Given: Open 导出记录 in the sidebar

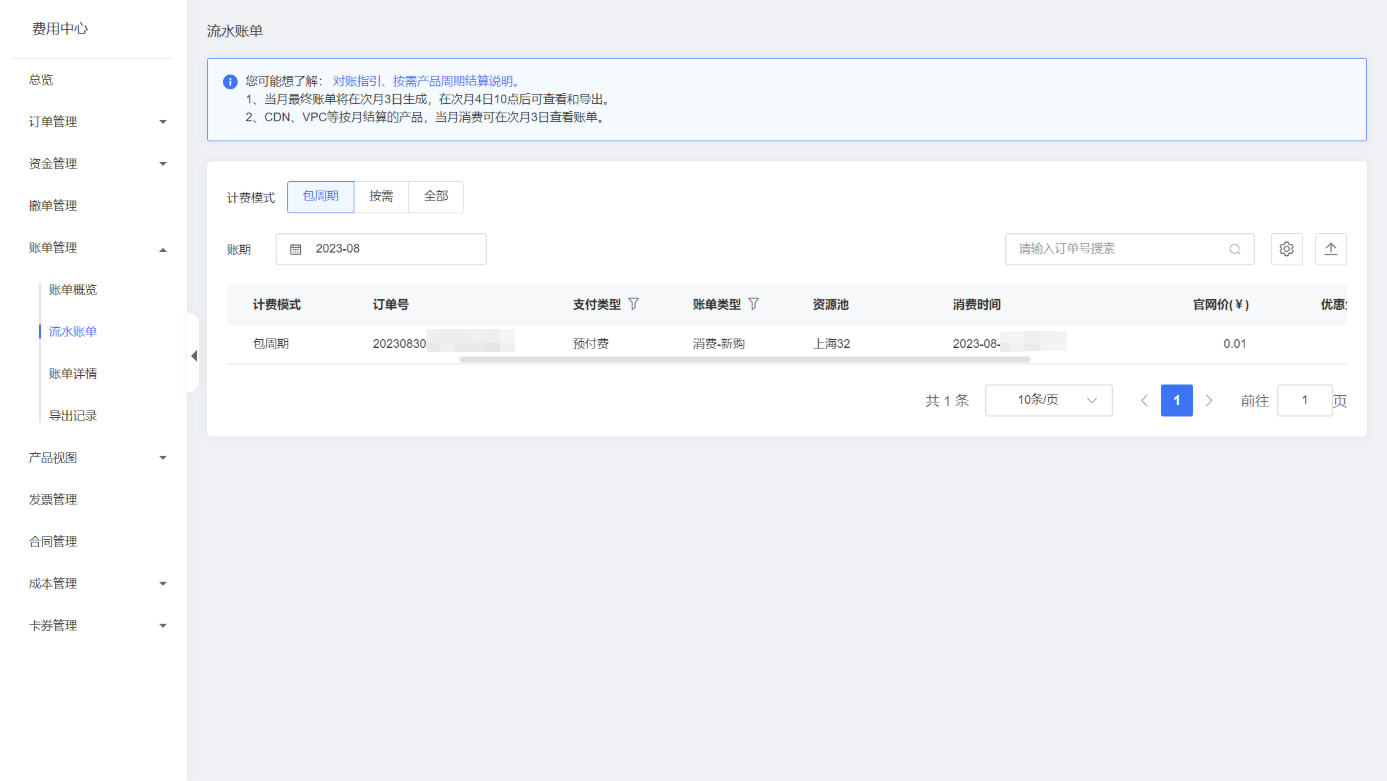Looking at the screenshot, I should click(73, 416).
